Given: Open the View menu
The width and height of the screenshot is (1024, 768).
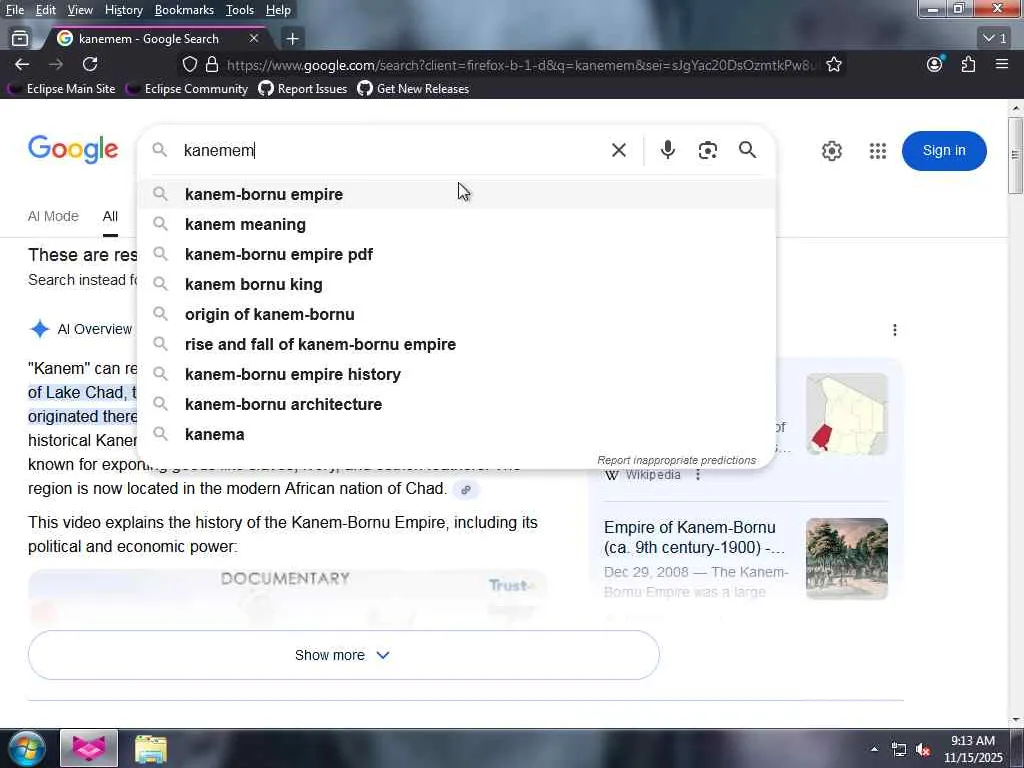Looking at the screenshot, I should click(x=80, y=10).
